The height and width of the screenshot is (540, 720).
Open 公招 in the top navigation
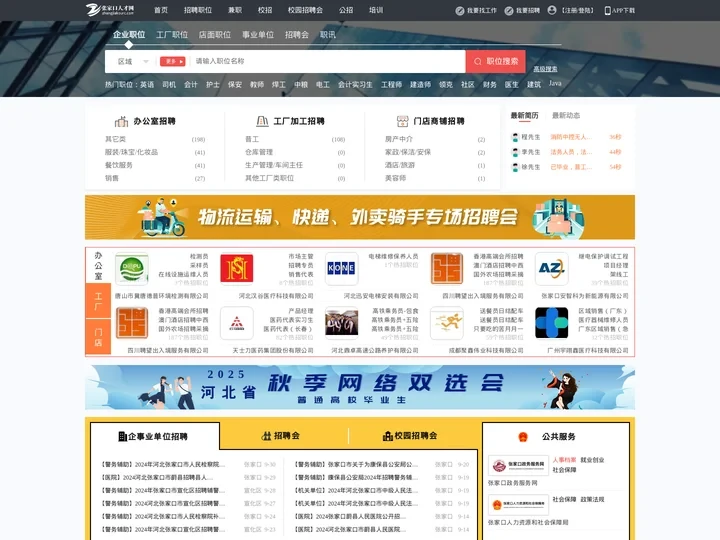[346, 10]
